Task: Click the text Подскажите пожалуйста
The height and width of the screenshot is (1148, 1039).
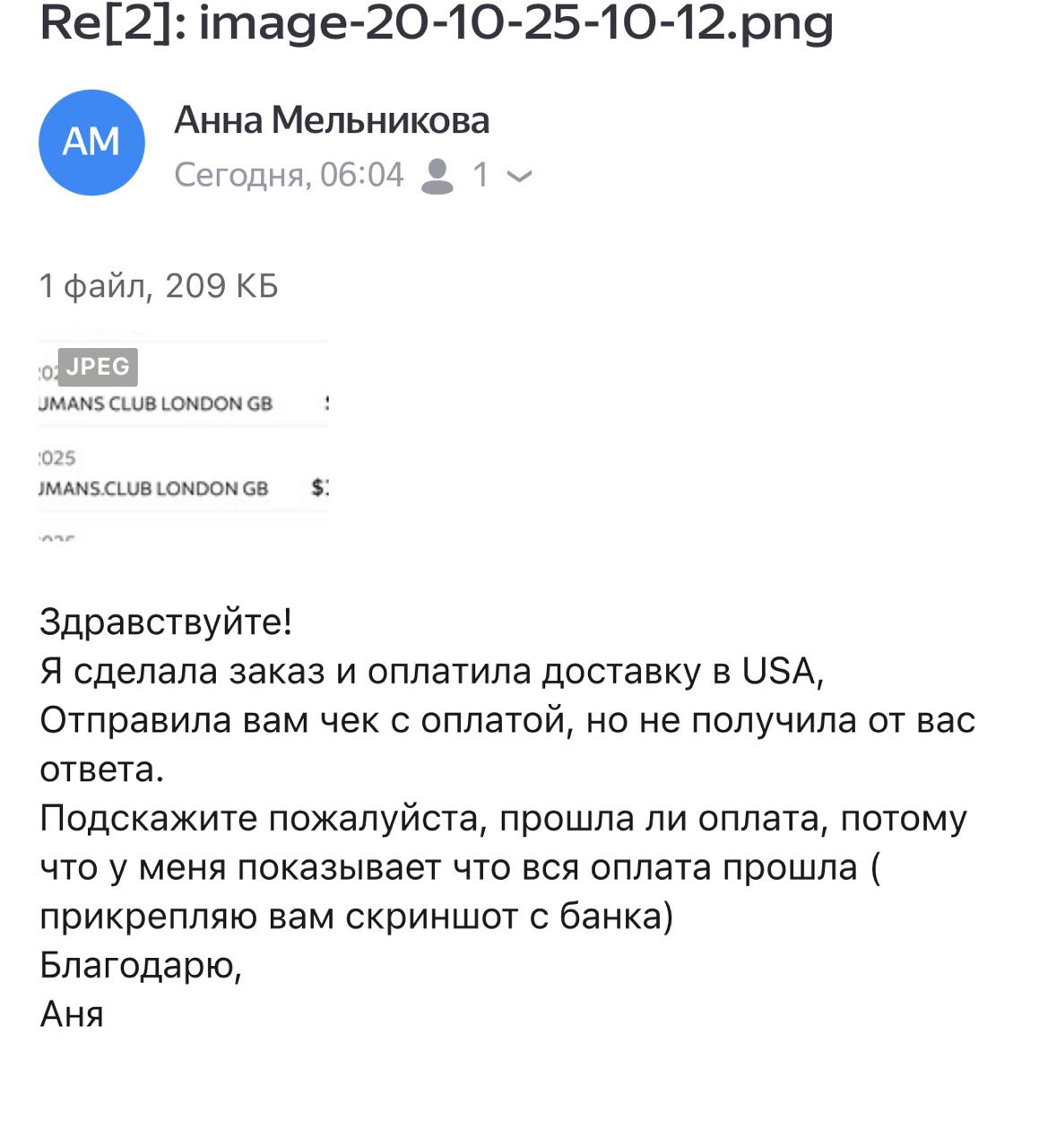Action: pos(264,818)
